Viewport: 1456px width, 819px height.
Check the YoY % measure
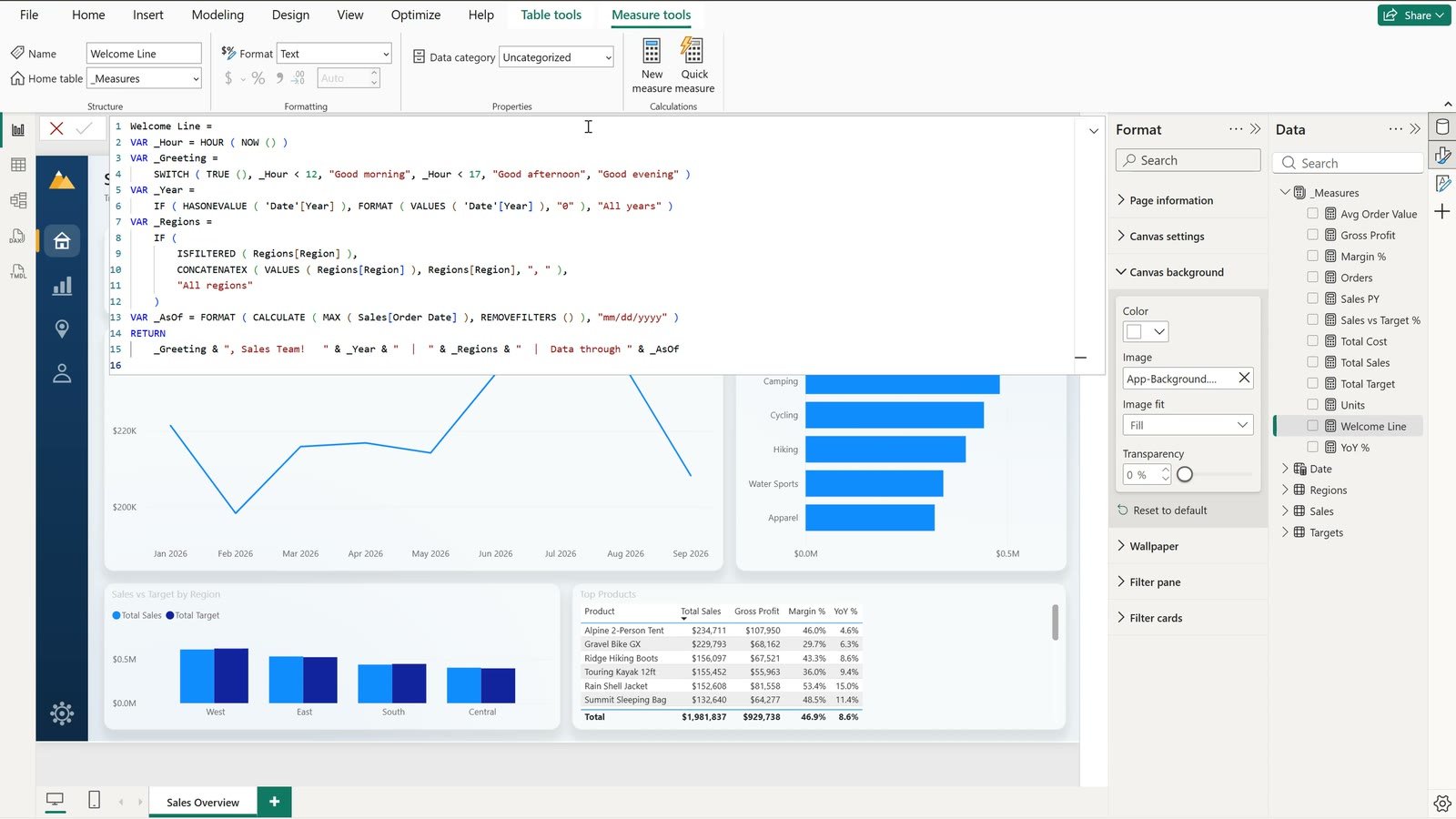(1312, 447)
